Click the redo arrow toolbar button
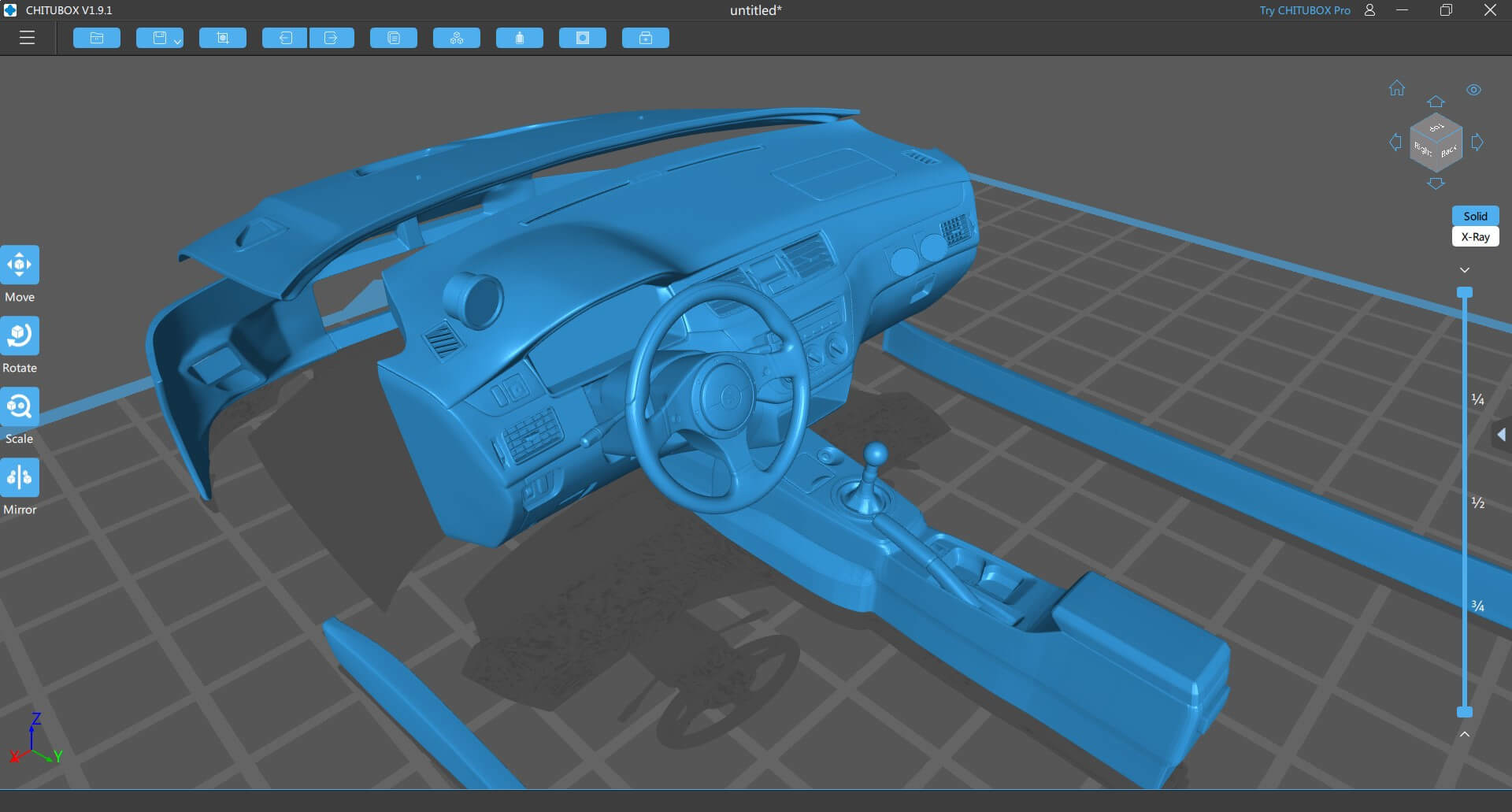 coord(332,38)
